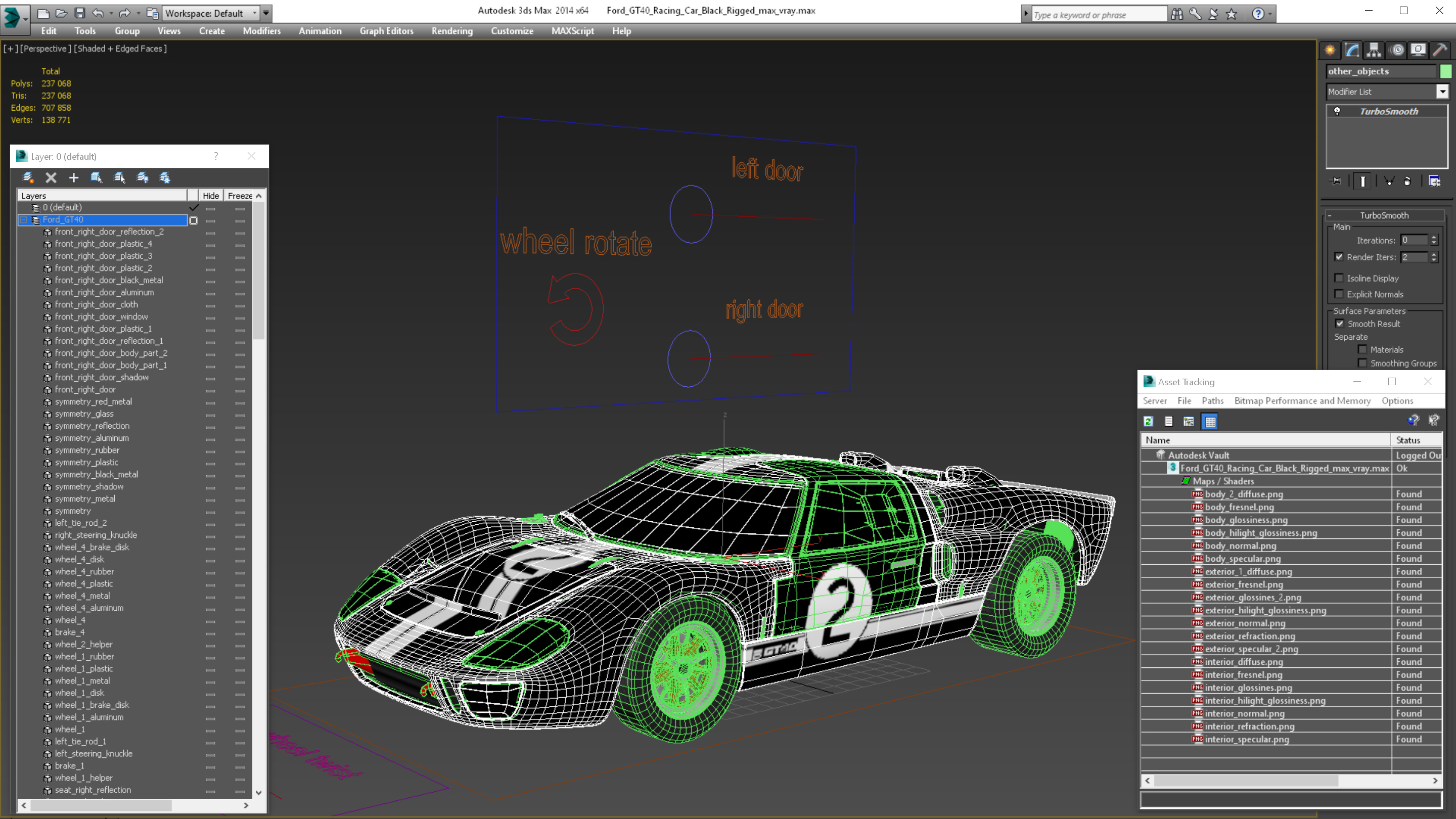Click the viewport [+] menu label
This screenshot has width=1456, height=819.
pyautogui.click(x=10, y=49)
